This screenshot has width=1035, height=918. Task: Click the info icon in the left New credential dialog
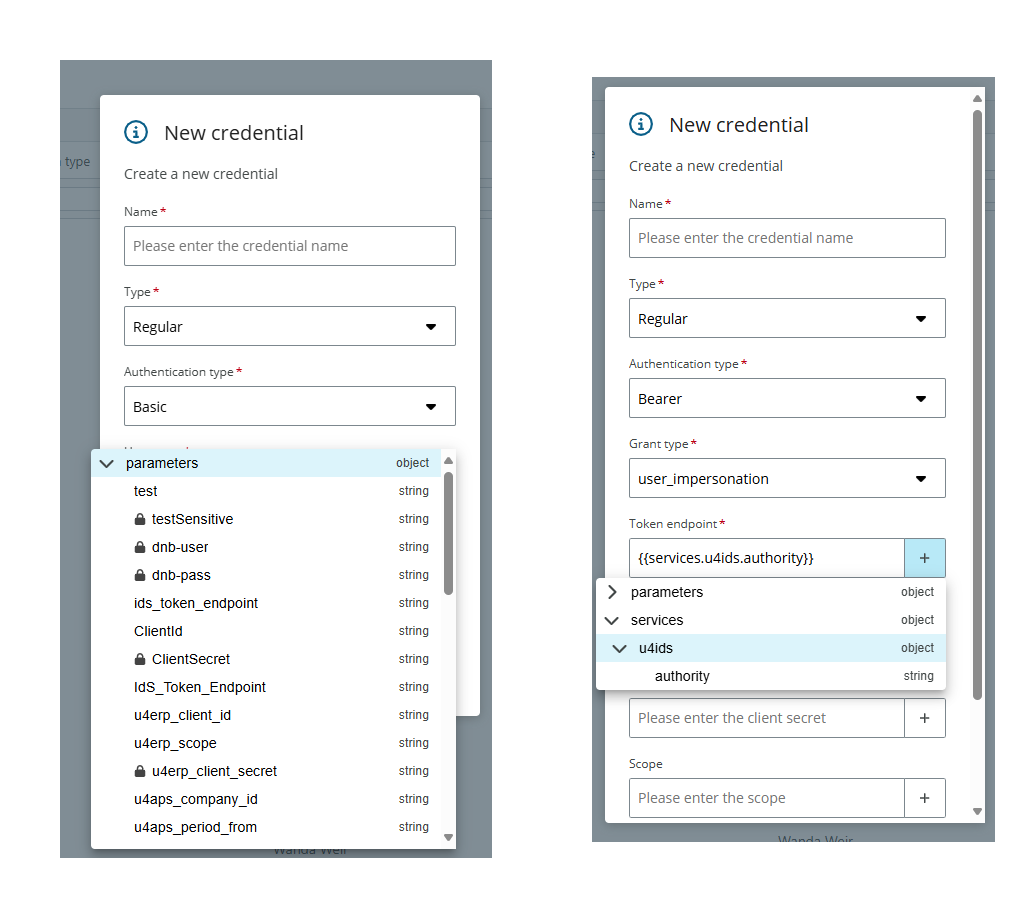tap(136, 132)
